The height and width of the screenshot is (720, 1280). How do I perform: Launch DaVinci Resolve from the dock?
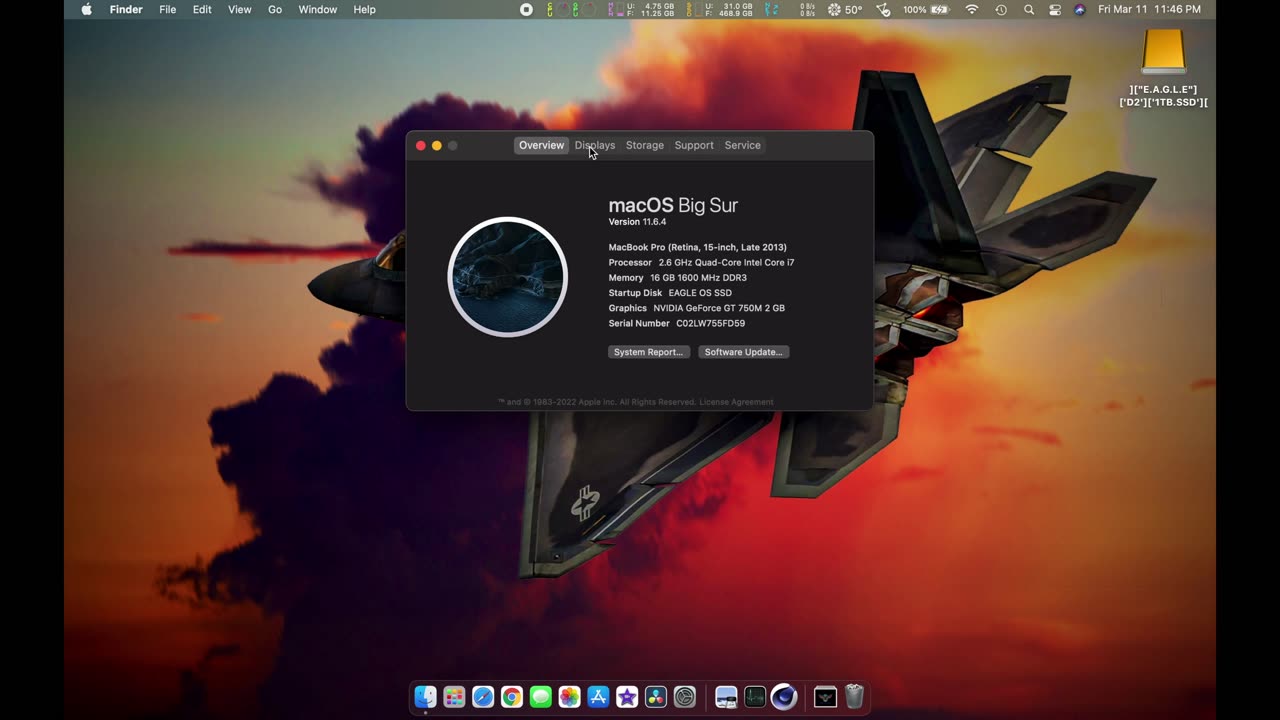(x=656, y=697)
